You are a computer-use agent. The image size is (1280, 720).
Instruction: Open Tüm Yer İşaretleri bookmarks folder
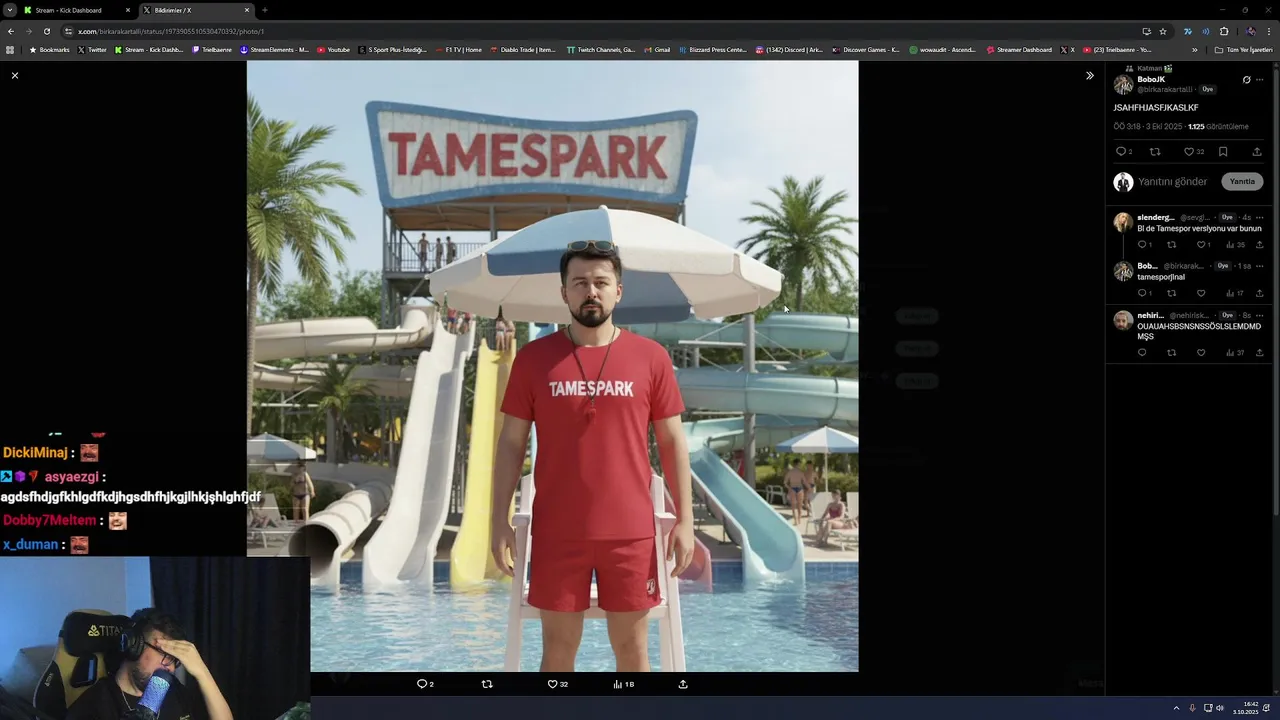1244,49
